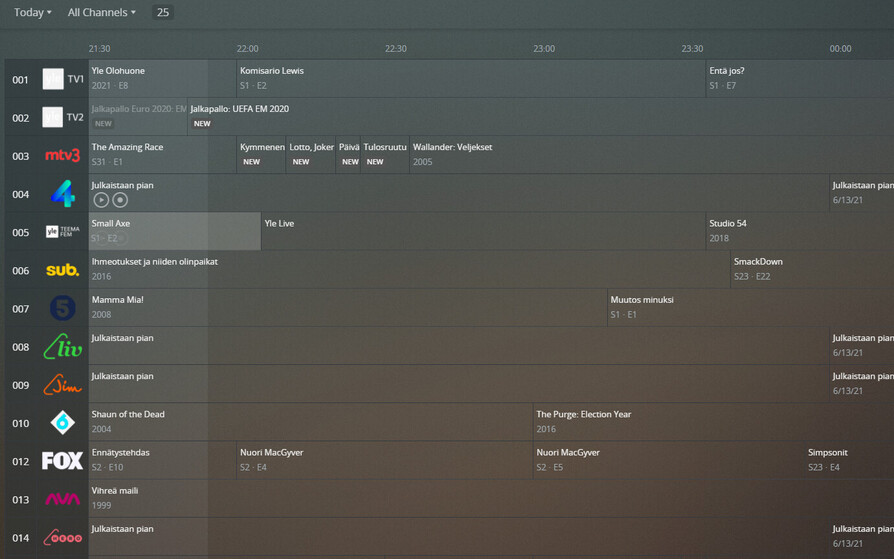This screenshot has width=894, height=559.
Task: Open The Amazing Race S31 E1
Action: coord(162,155)
